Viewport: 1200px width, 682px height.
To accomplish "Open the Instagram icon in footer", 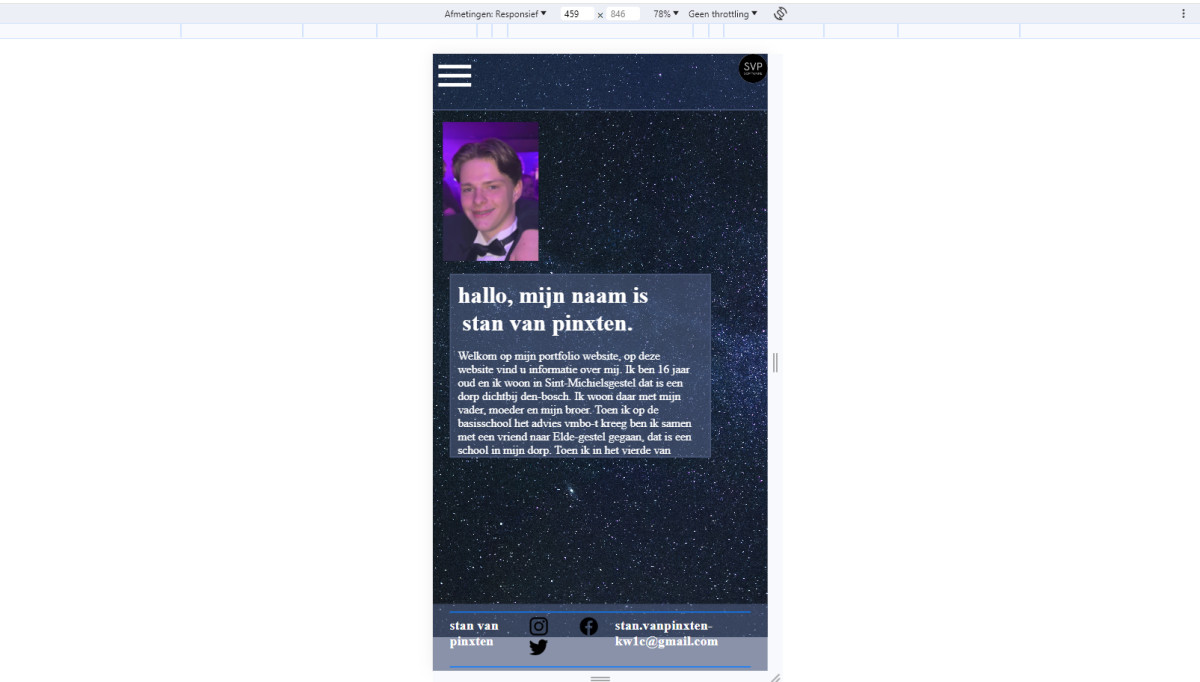I will point(538,626).
